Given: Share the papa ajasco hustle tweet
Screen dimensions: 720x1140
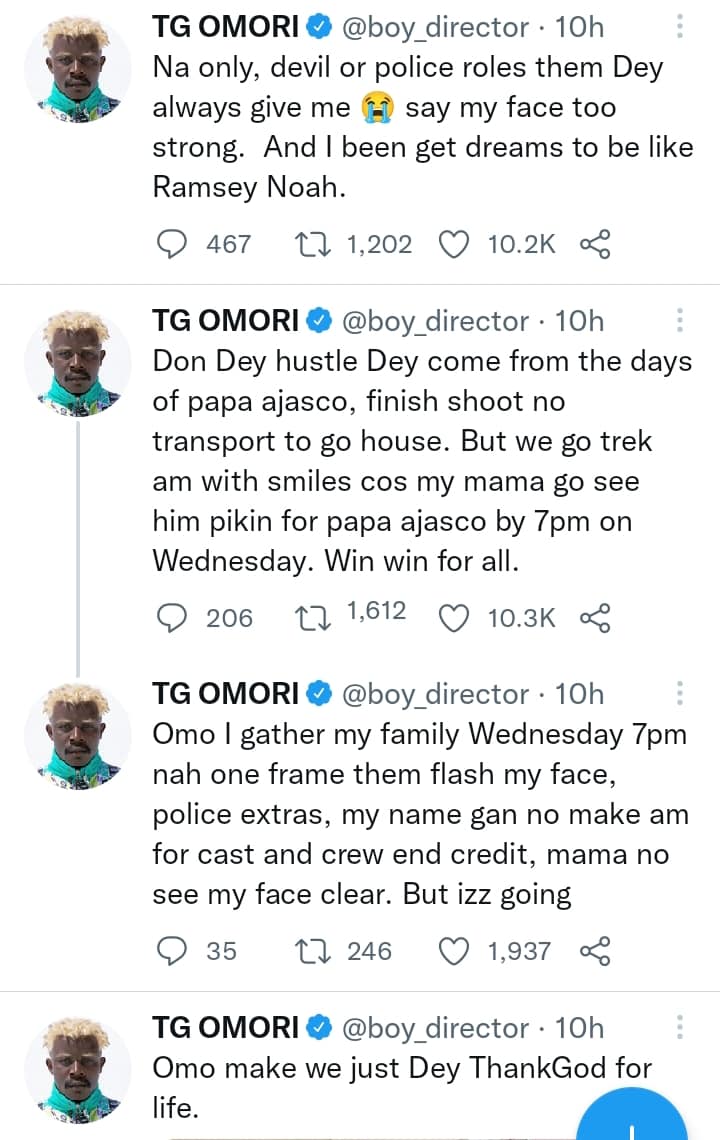Looking at the screenshot, I should [x=595, y=618].
